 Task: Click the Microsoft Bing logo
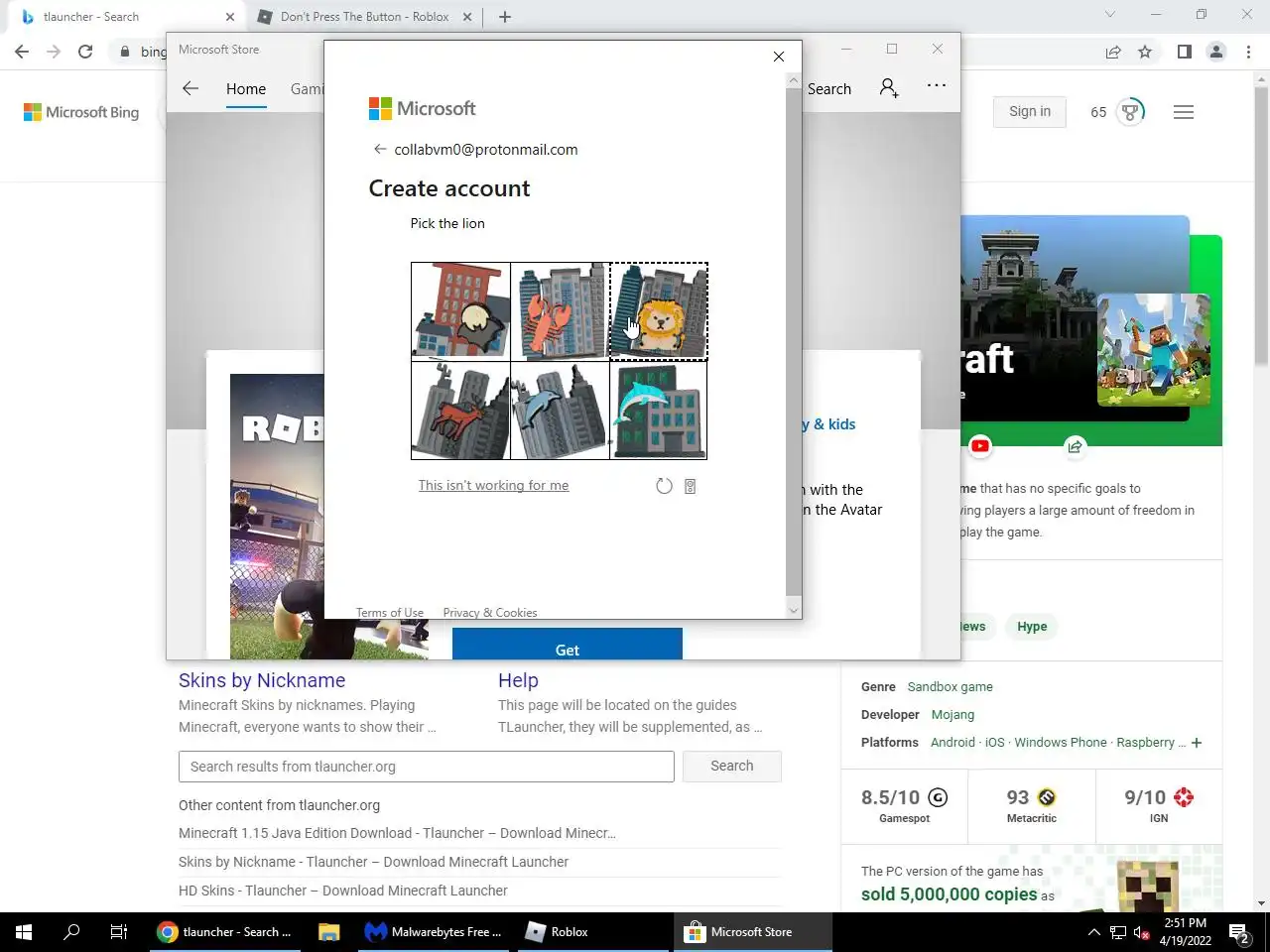coord(81,112)
